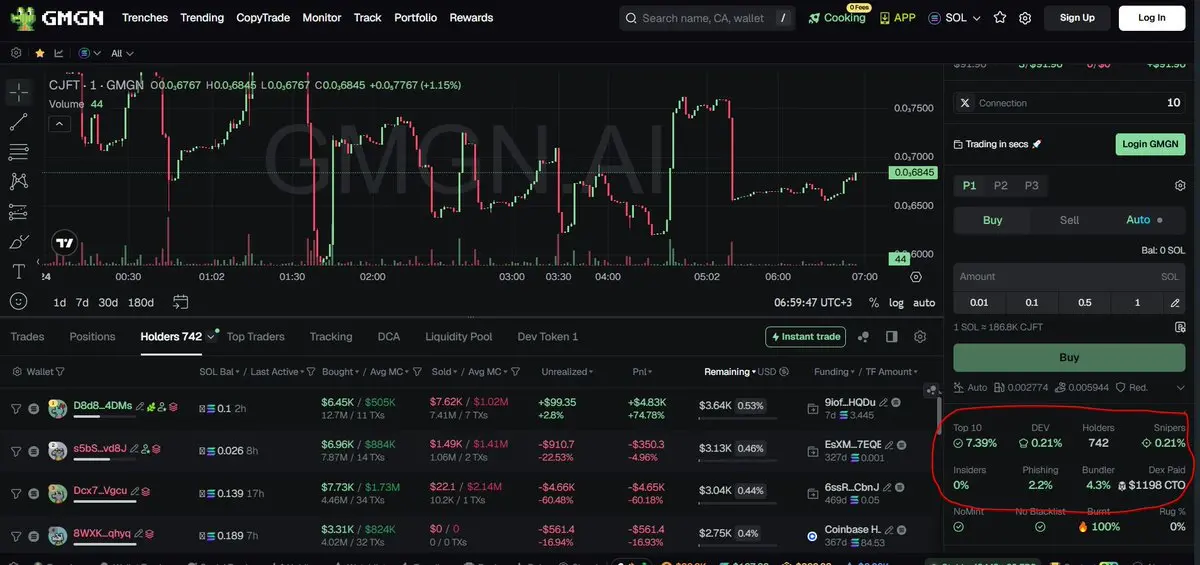Viewport: 1200px width, 565px height.
Task: Sort by SOL Bal column
Action: [219, 372]
